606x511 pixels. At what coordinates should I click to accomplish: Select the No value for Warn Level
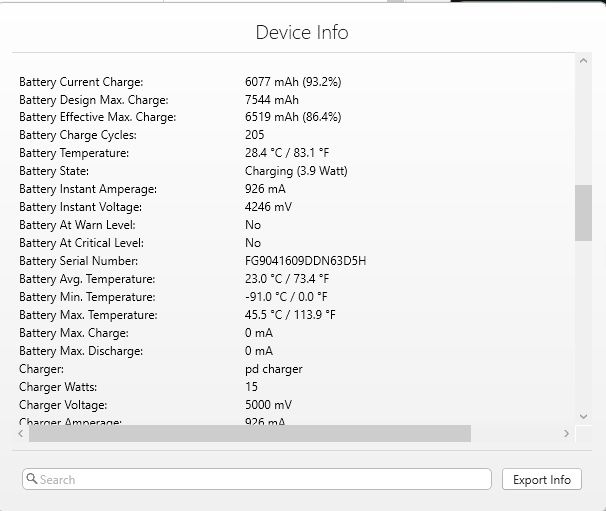click(x=253, y=225)
